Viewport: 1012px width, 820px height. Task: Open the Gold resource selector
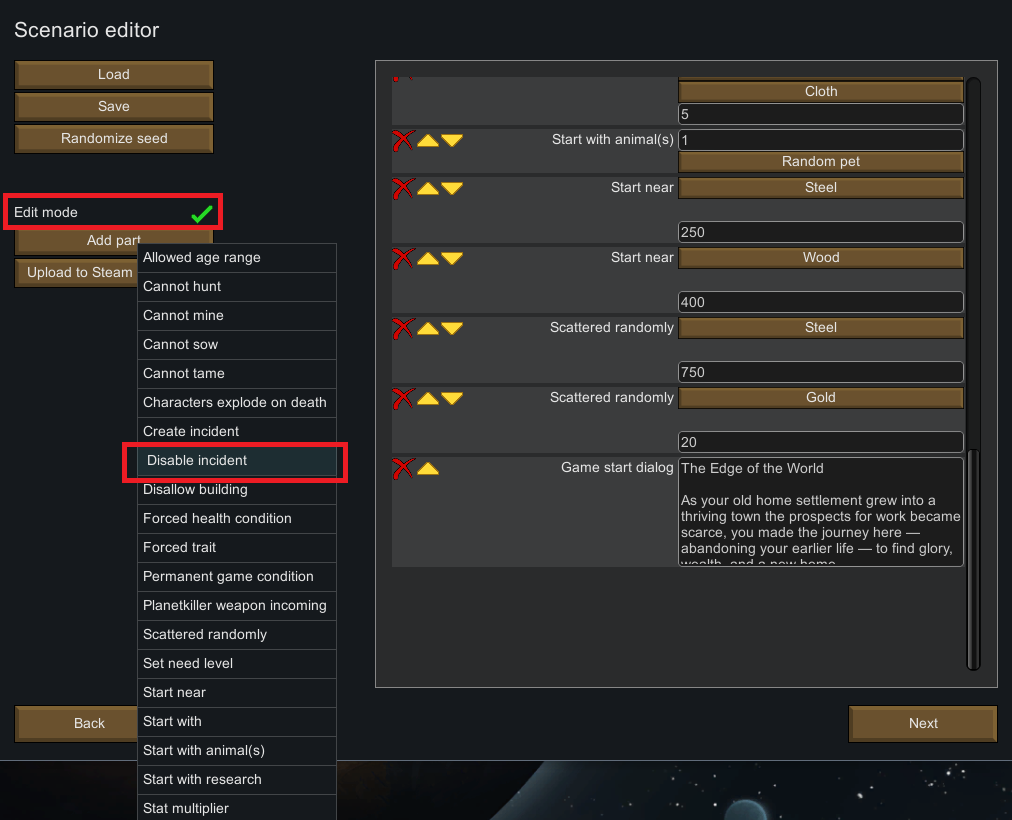pos(820,397)
